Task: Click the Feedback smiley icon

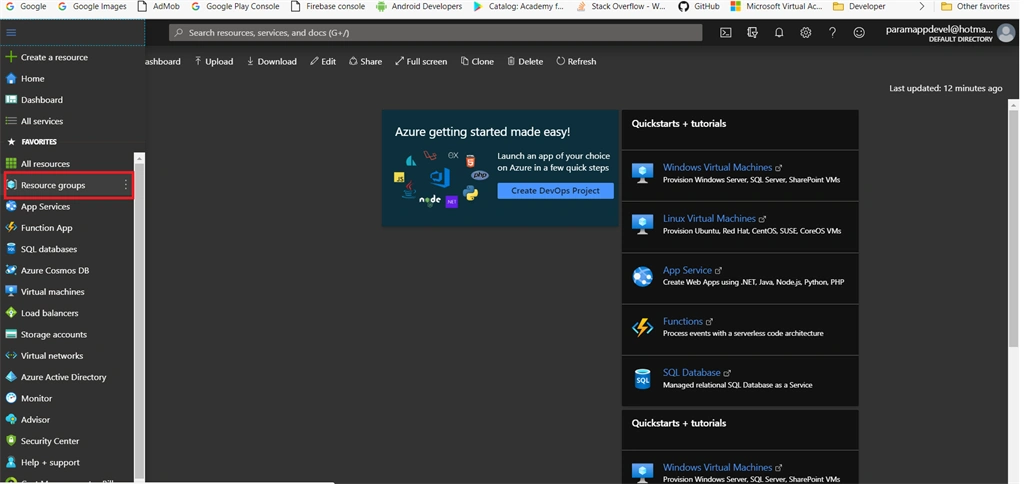Action: point(859,33)
